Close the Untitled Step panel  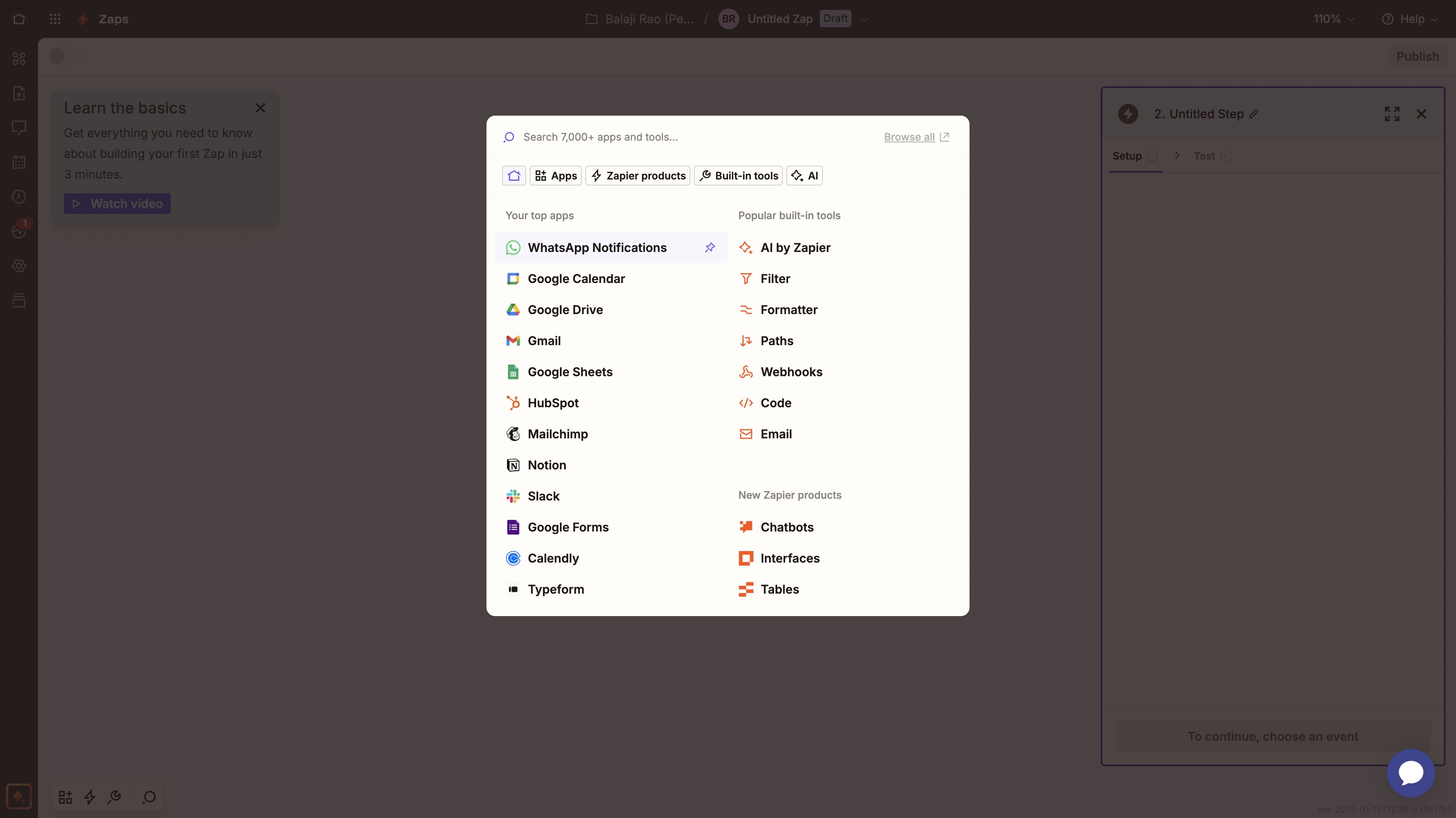1421,114
